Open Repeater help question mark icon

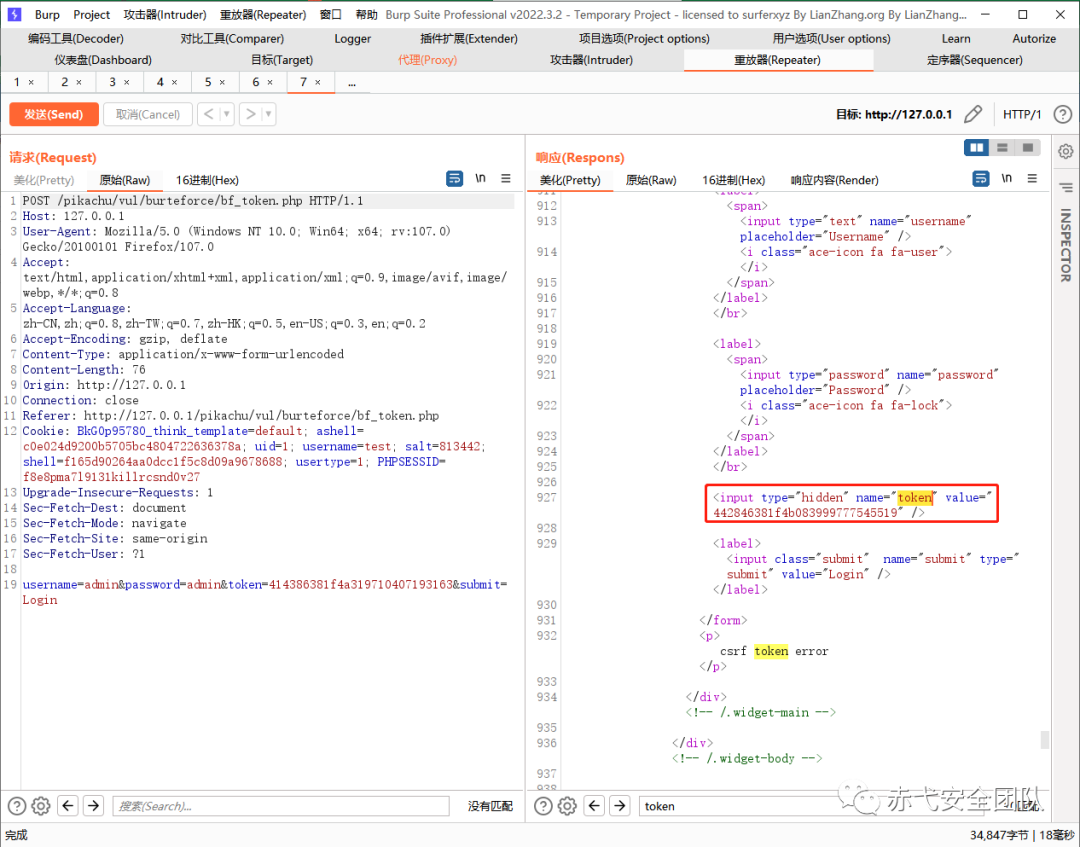pos(1063,114)
